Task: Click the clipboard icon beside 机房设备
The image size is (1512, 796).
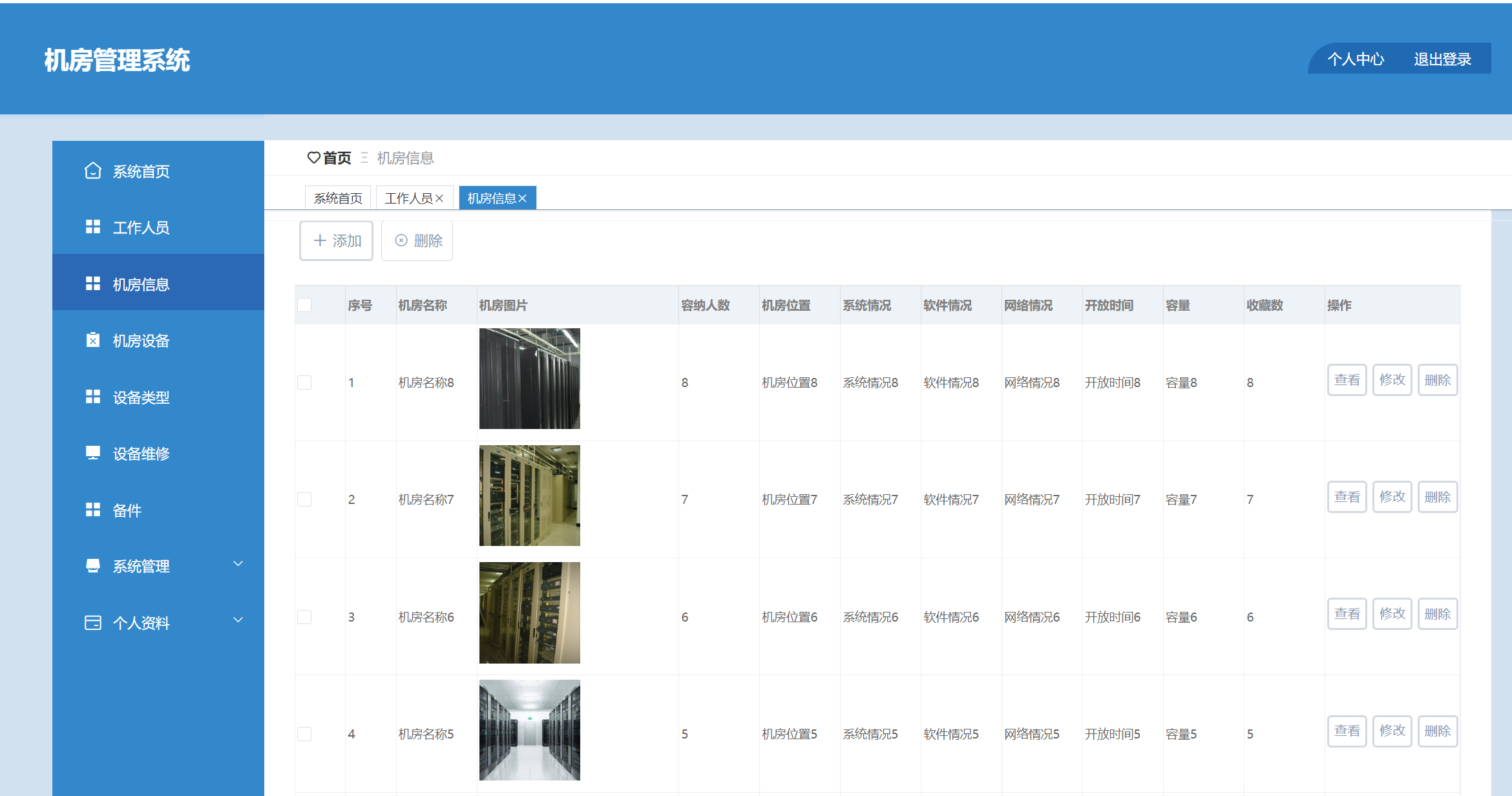Action: [93, 340]
